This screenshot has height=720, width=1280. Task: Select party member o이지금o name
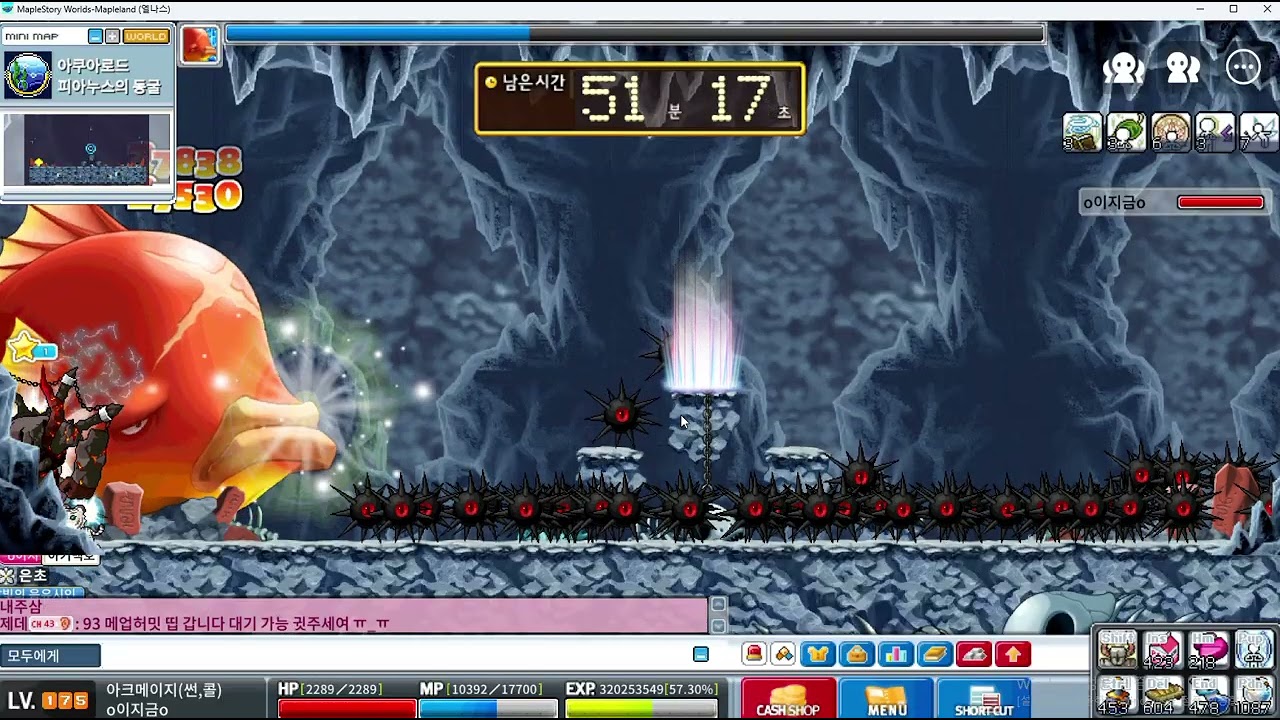1114,203
